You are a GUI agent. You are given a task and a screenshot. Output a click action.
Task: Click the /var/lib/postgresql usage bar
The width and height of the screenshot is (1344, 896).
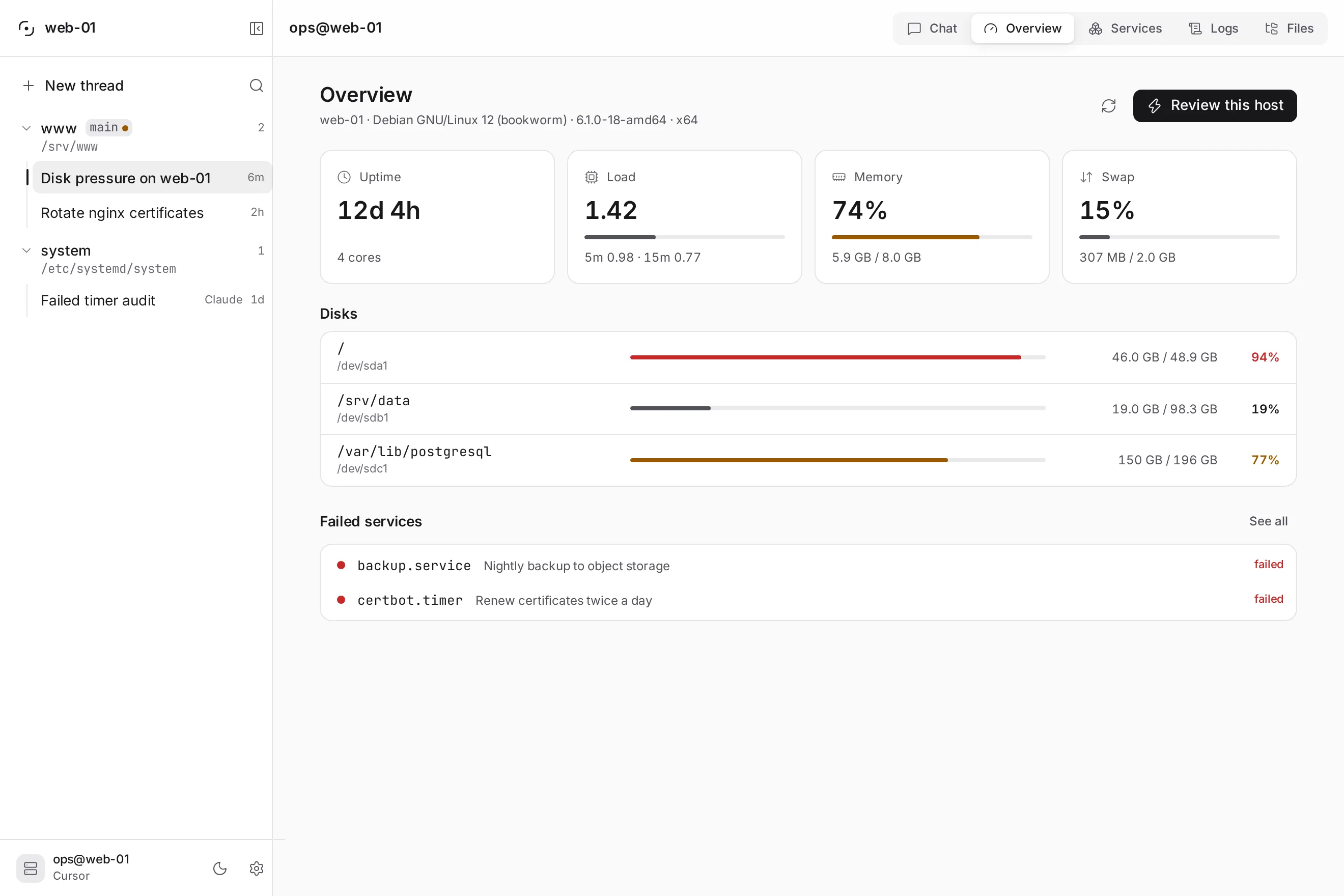838,460
